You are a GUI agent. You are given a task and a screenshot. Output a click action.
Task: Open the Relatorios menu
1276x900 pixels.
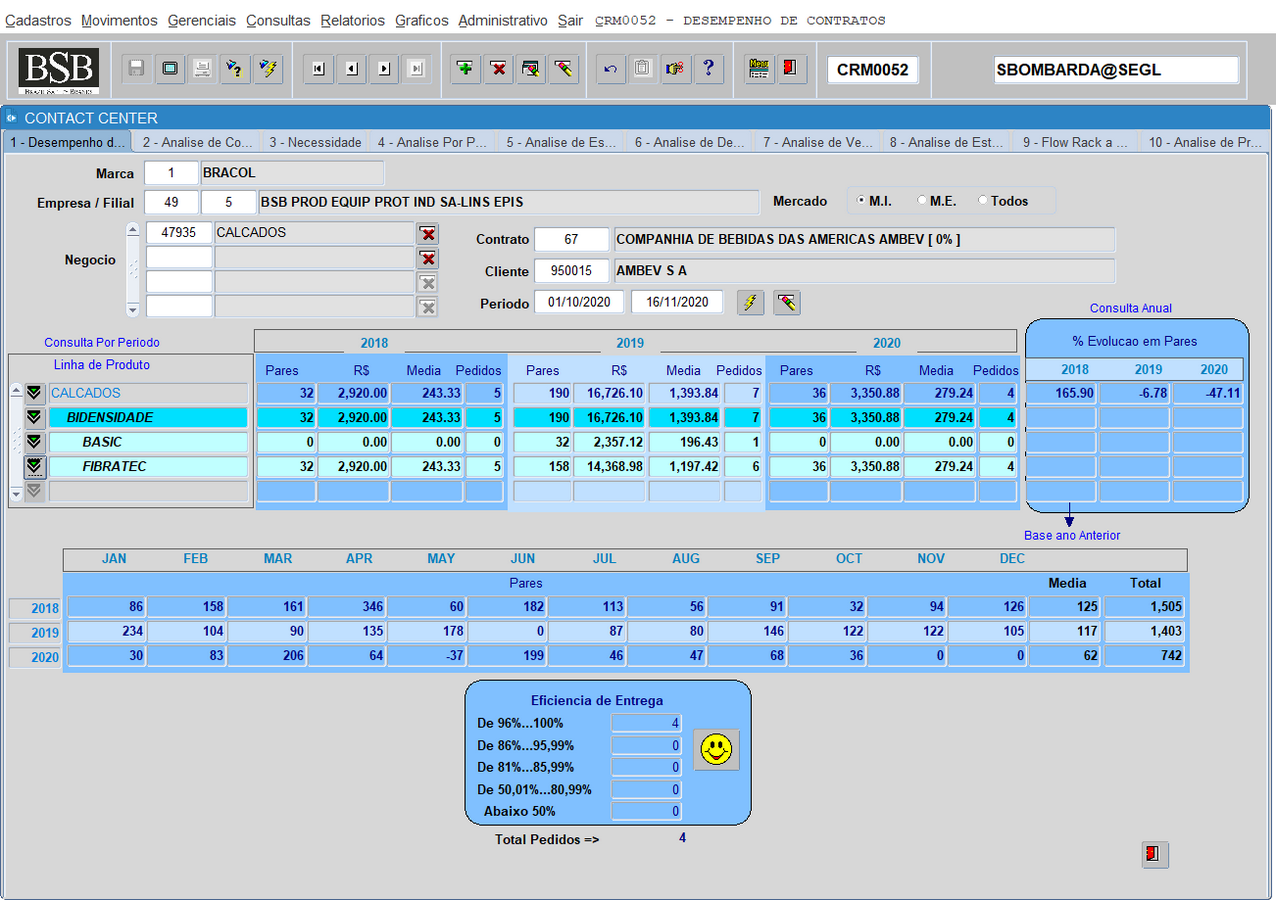pos(352,20)
